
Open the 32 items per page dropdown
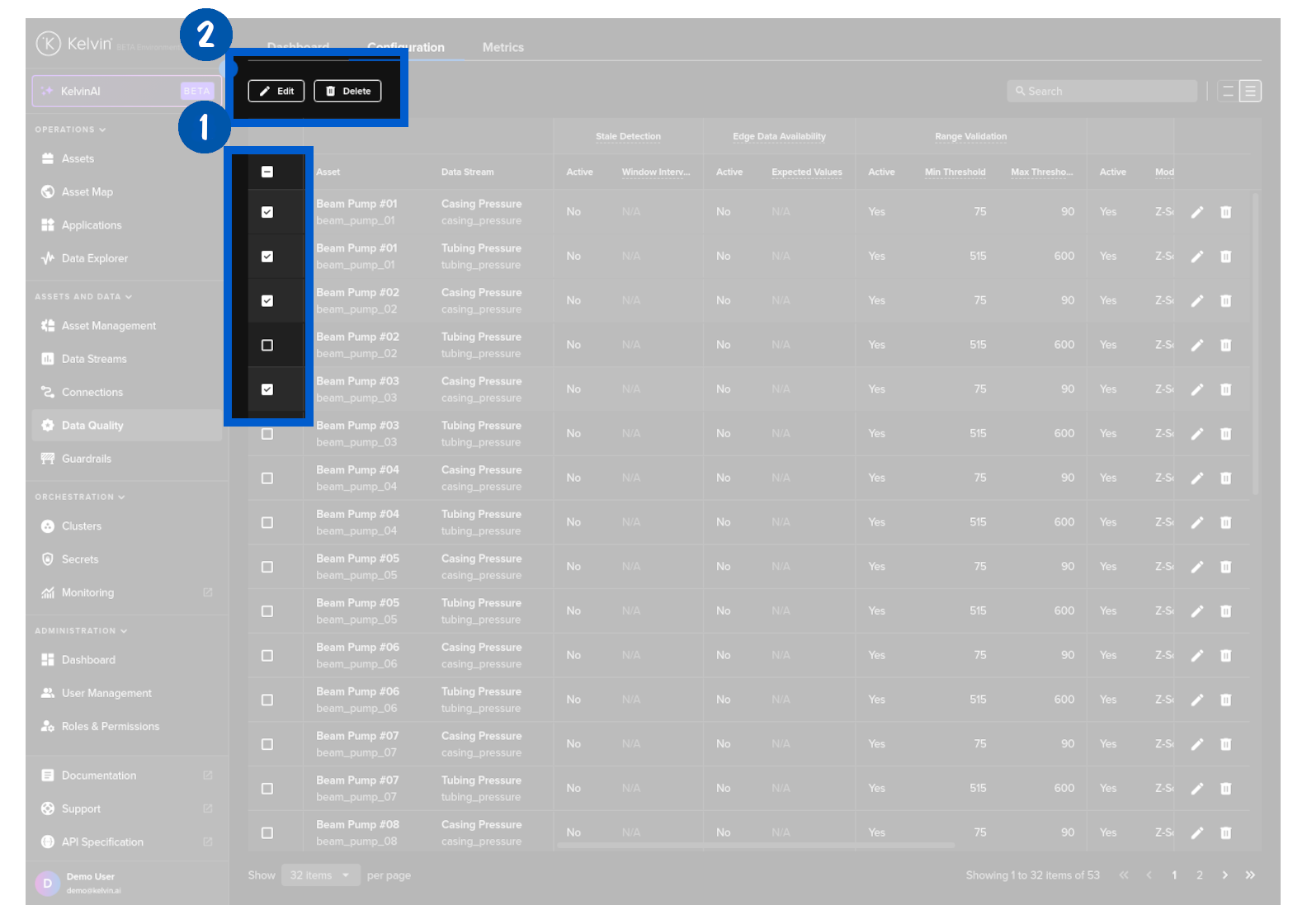(320, 875)
